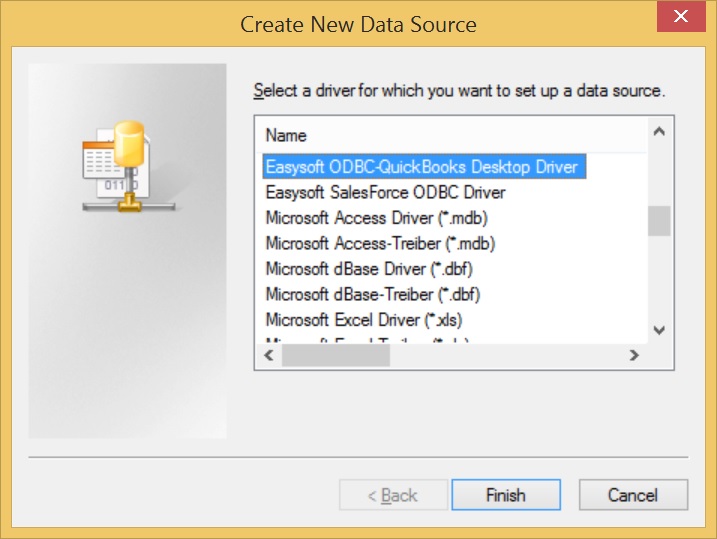
Task: Select Microsoft Excel Driver (*.xls)
Action: (364, 320)
